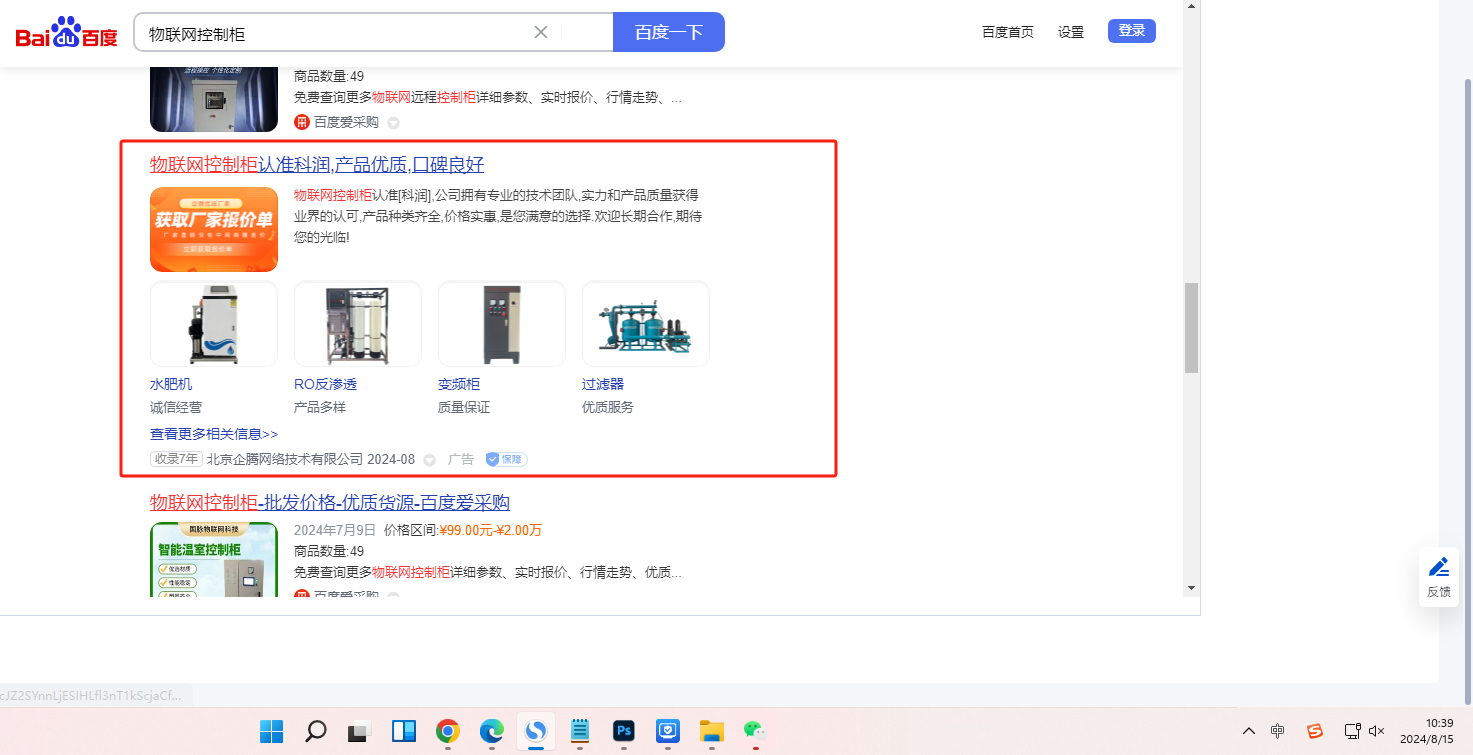Expand the arrow beside the top 百度爱采购 source

[x=393, y=123]
